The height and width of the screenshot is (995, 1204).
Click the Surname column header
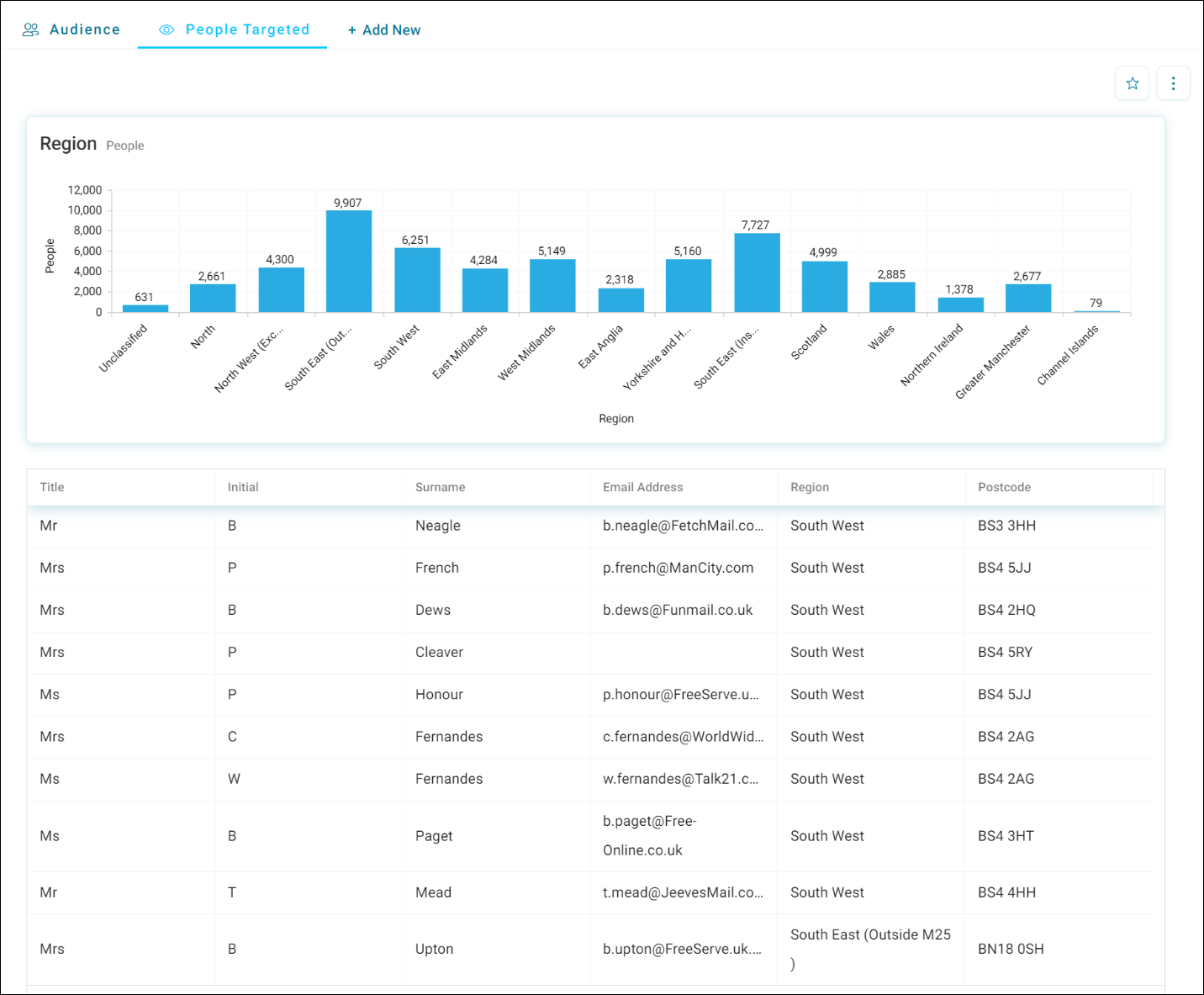pos(440,487)
